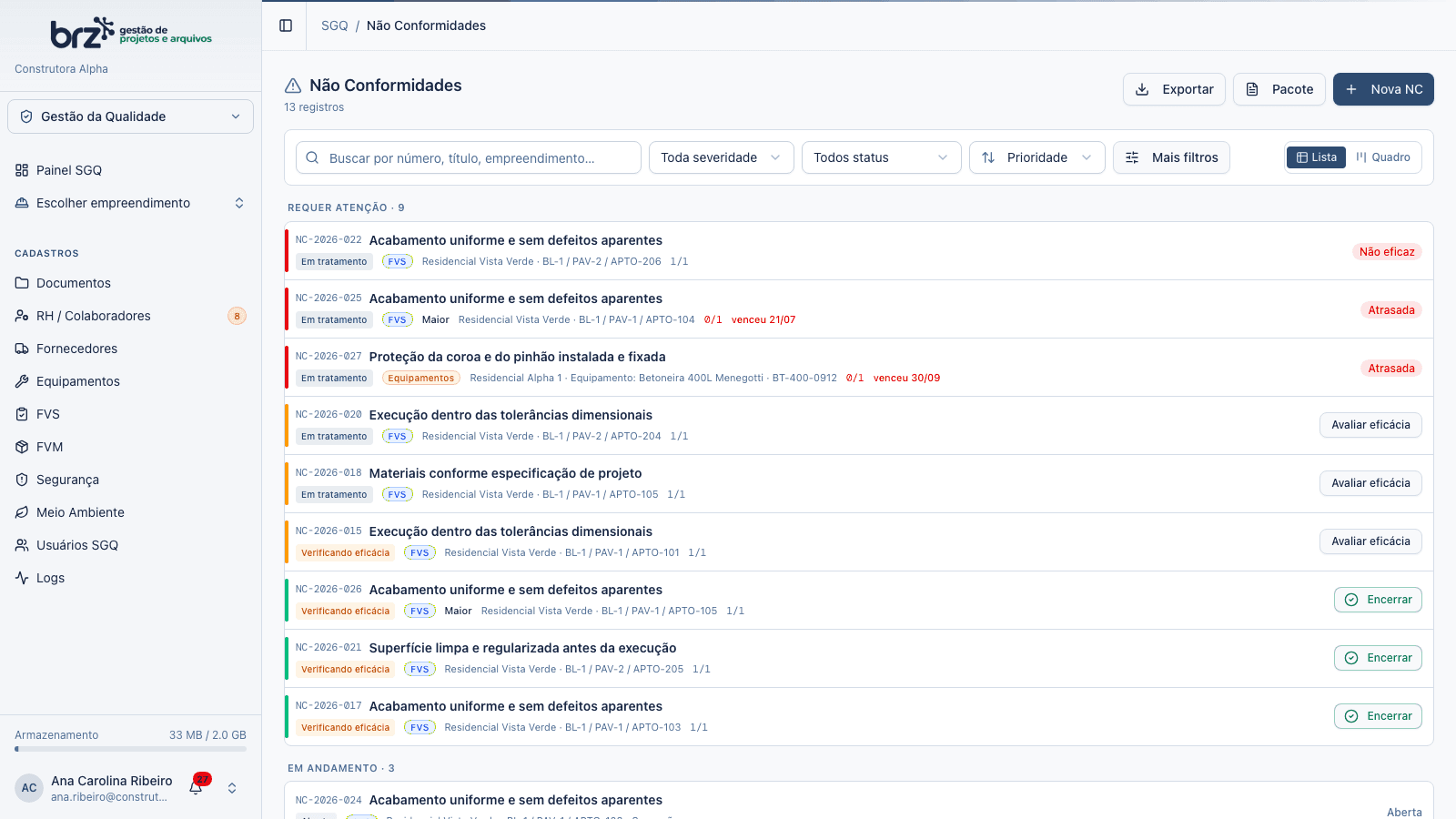
Task: Encerrar NC-2026-021
Action: pyautogui.click(x=1378, y=658)
